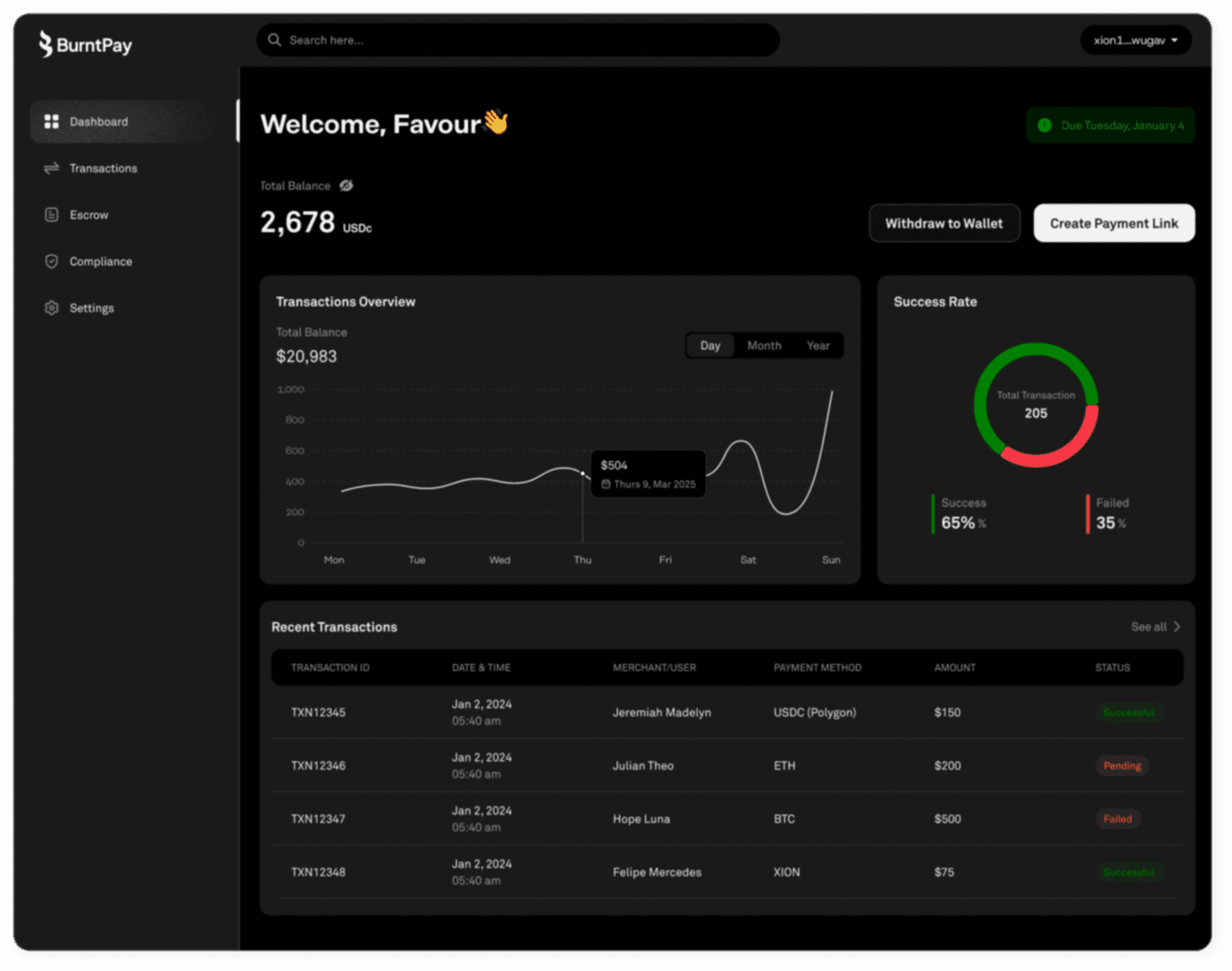Click the Compliance shield icon
This screenshot has width=1232, height=971.
(52, 261)
